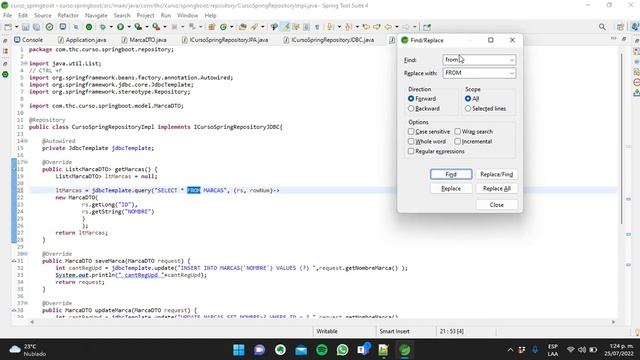The width and height of the screenshot is (640, 360).
Task: Click the highlighted Mark Occurrences toolbar icon
Action: tap(286, 27)
